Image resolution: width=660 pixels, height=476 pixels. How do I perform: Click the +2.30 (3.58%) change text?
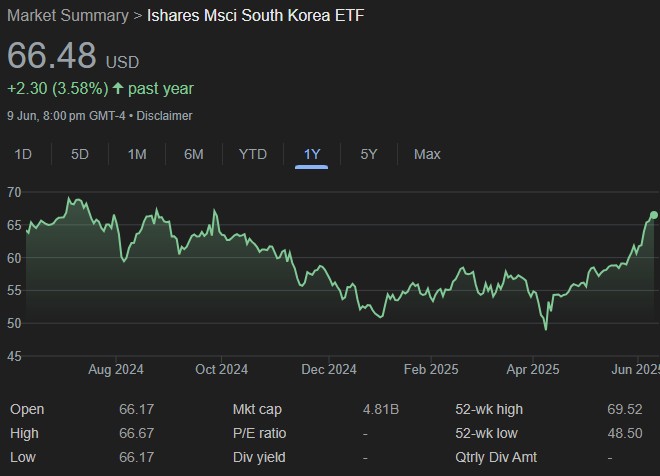tap(58, 88)
